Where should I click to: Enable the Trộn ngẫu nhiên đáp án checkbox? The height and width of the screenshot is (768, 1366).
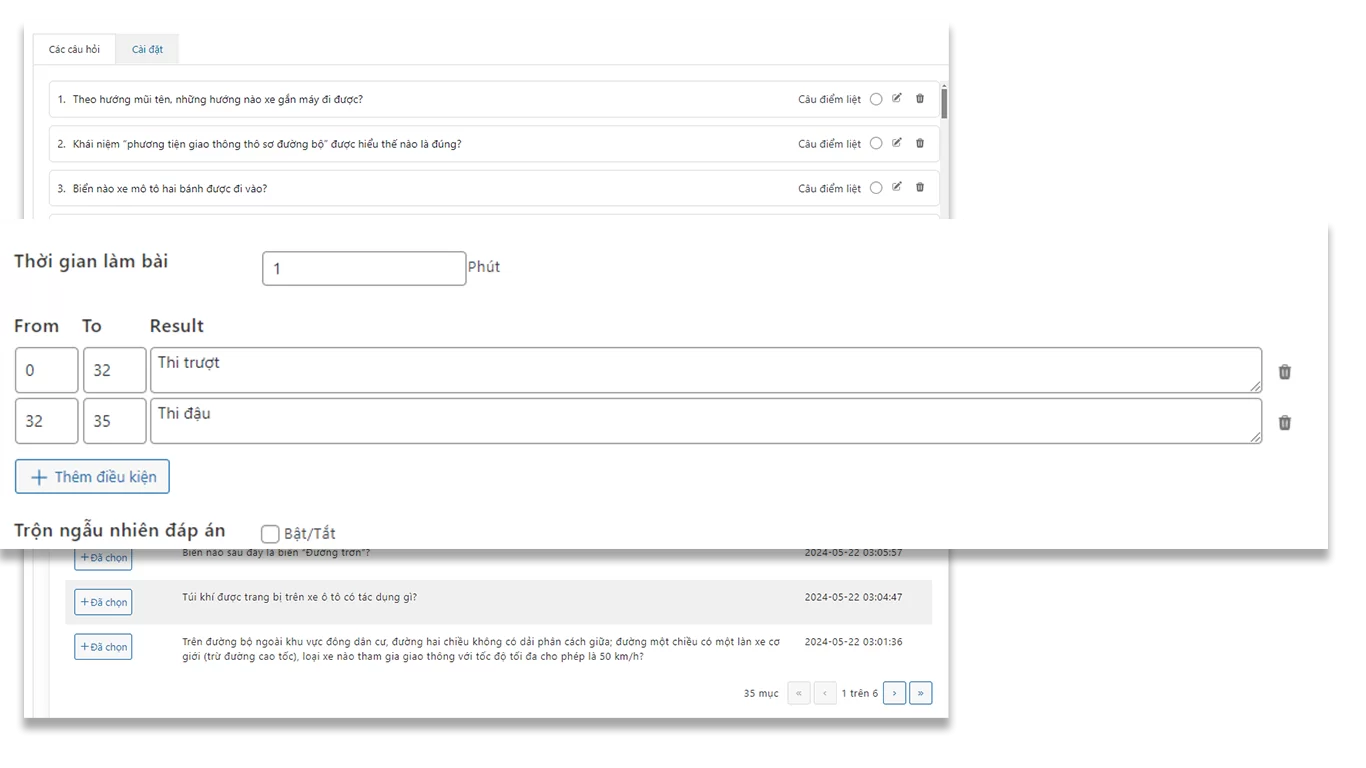(270, 534)
